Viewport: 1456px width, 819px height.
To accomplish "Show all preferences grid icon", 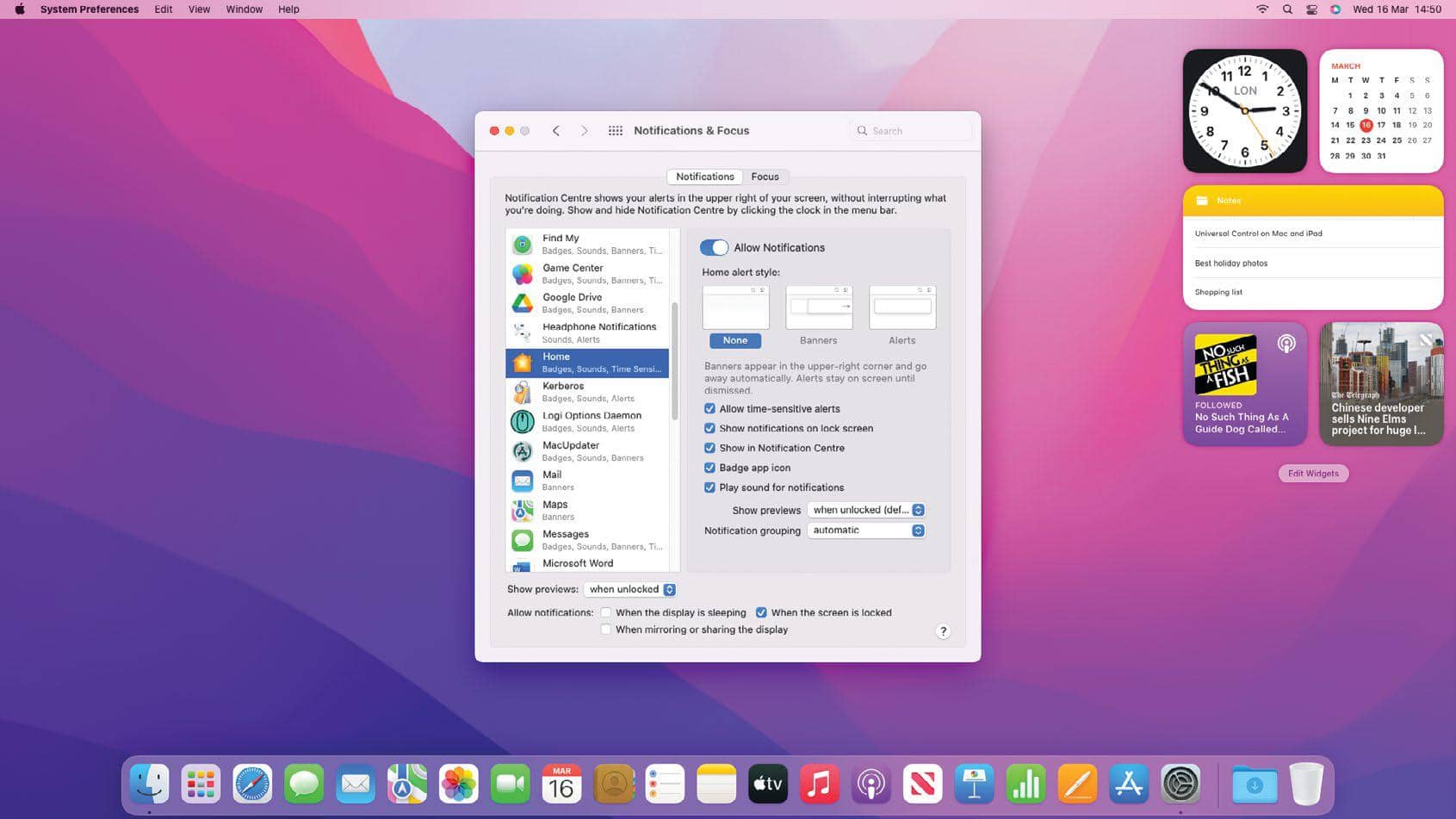I will tap(616, 131).
